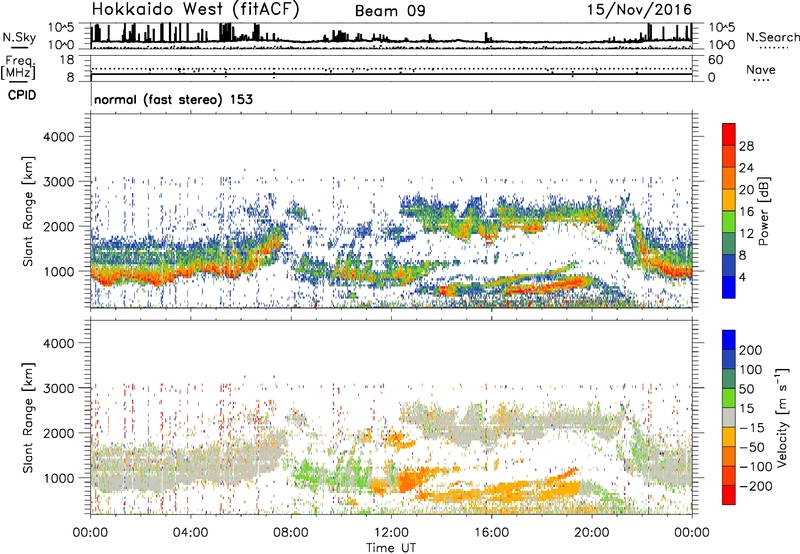800x554 pixels.
Task: Click the "4" label on the power colorbar
Action: point(742,277)
